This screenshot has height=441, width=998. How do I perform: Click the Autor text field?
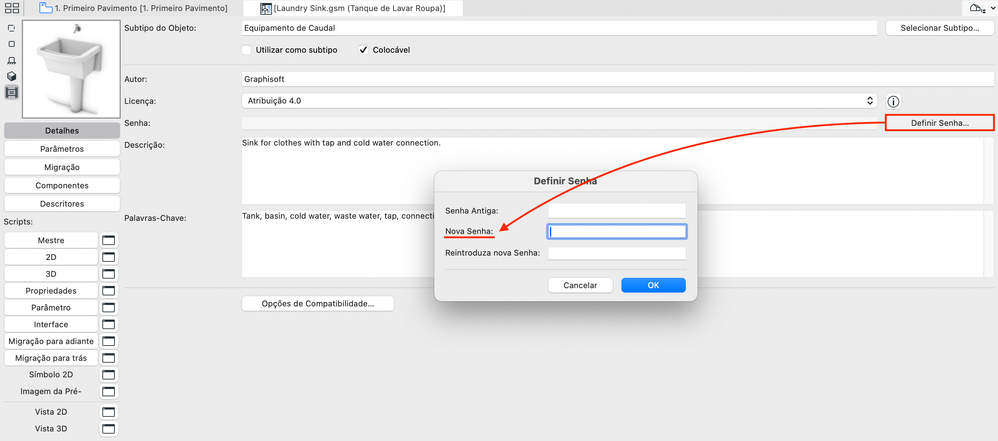tap(617, 80)
